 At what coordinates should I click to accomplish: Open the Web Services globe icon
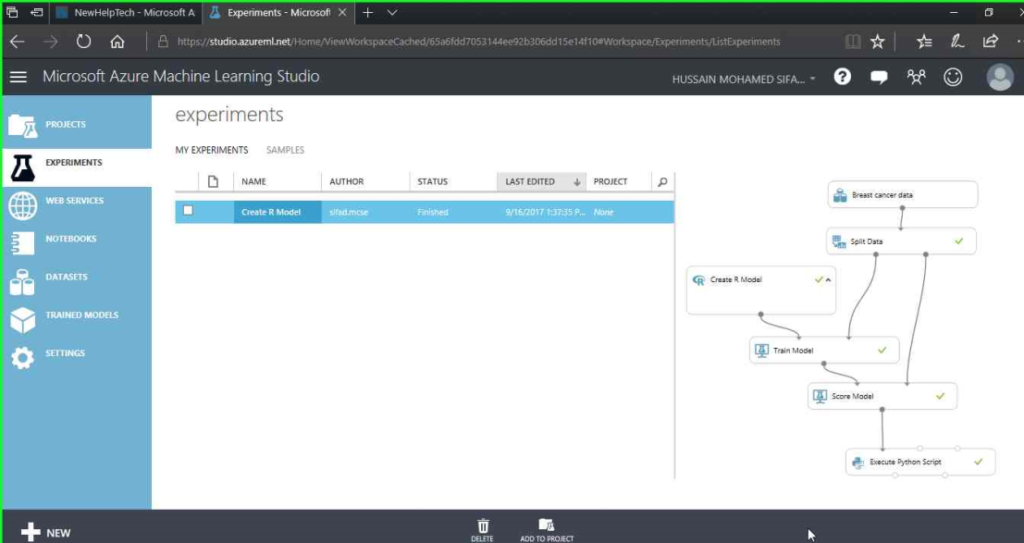pos(22,206)
